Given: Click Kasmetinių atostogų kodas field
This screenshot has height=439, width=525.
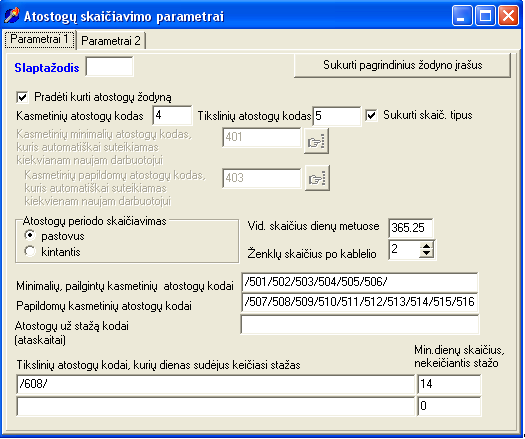Looking at the screenshot, I should point(172,116).
